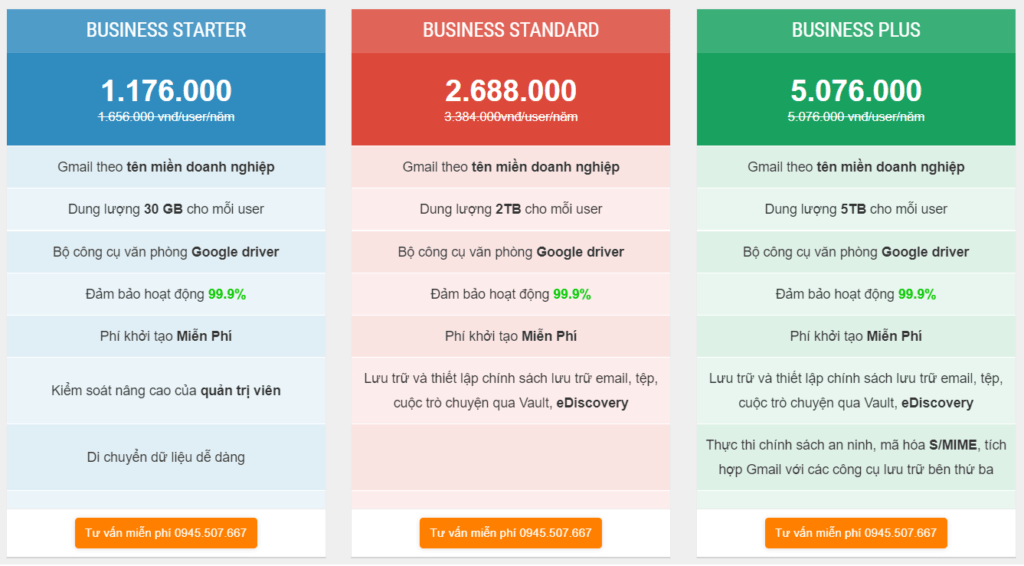Click the 30 GB storage row in Starter

tap(166, 209)
